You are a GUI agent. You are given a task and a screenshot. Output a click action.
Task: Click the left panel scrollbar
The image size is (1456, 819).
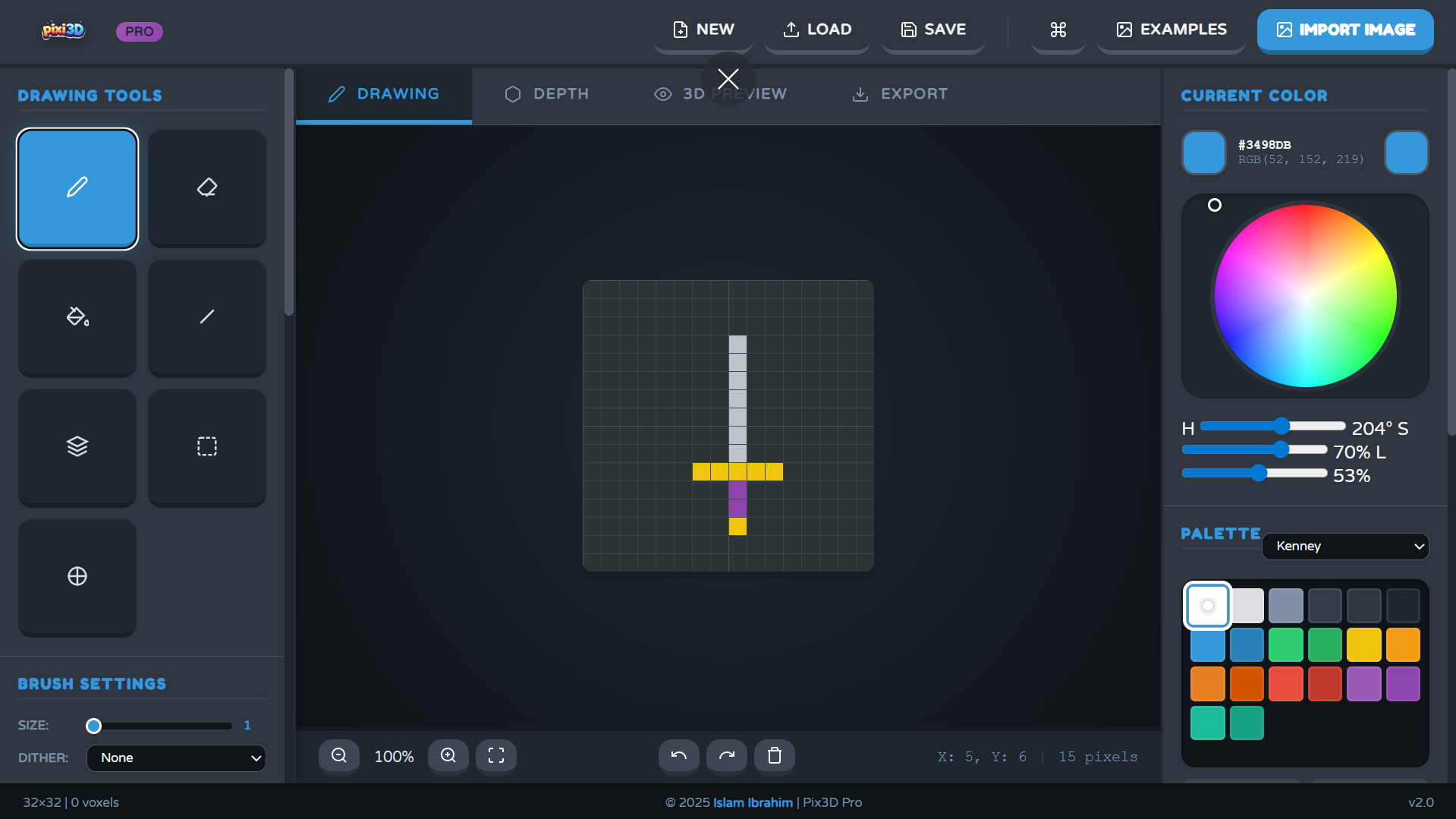click(289, 193)
